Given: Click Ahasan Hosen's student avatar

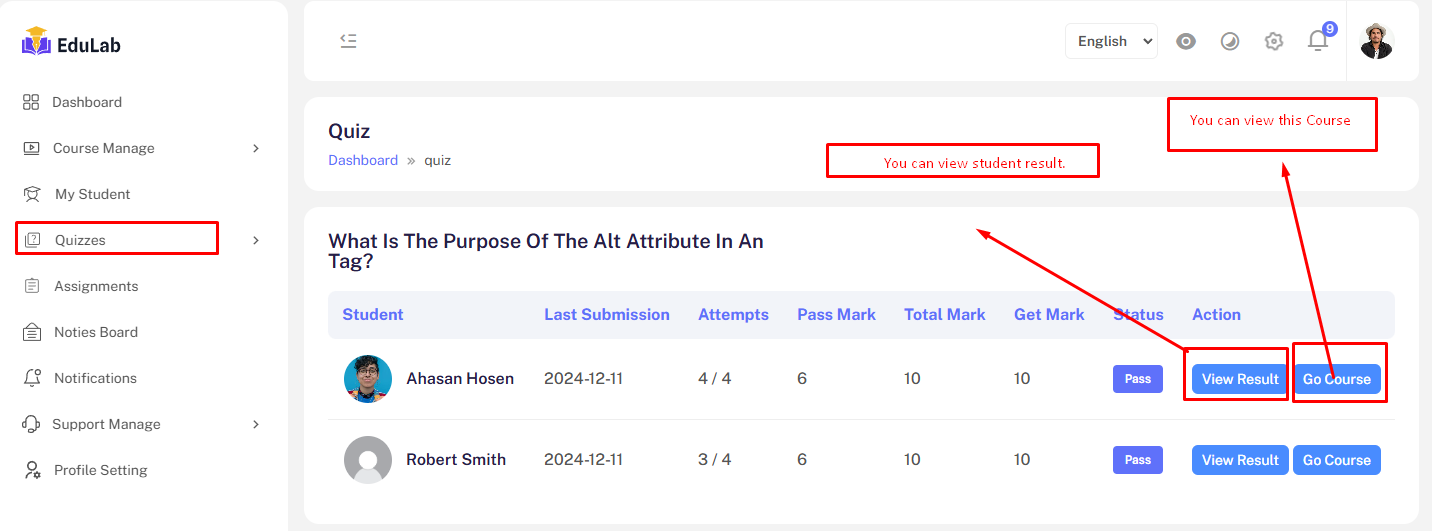Looking at the screenshot, I should [x=368, y=379].
